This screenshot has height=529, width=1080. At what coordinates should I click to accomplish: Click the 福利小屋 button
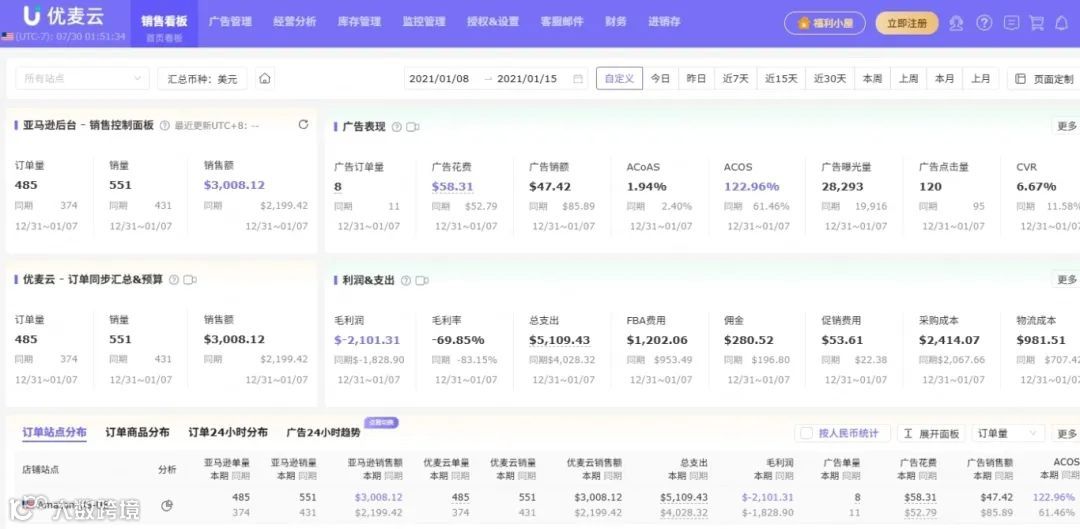825,23
